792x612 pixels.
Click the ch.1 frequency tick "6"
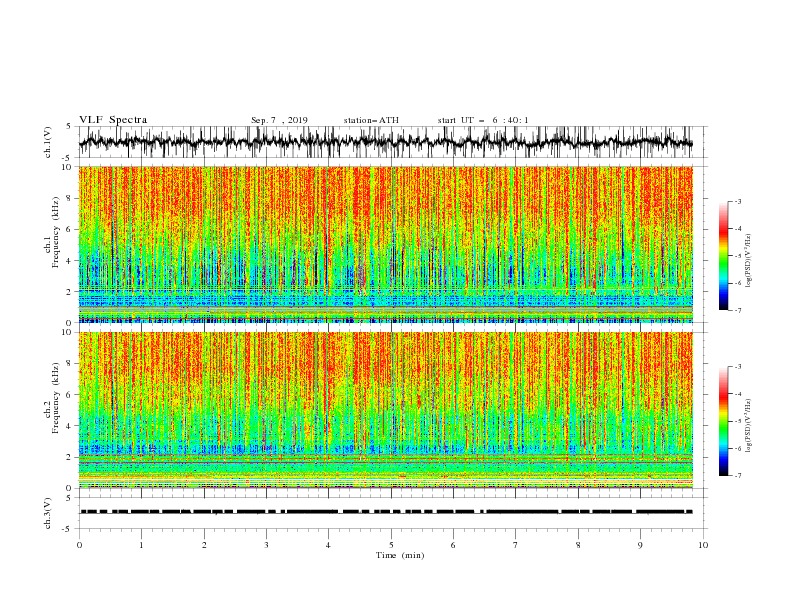pos(69,230)
